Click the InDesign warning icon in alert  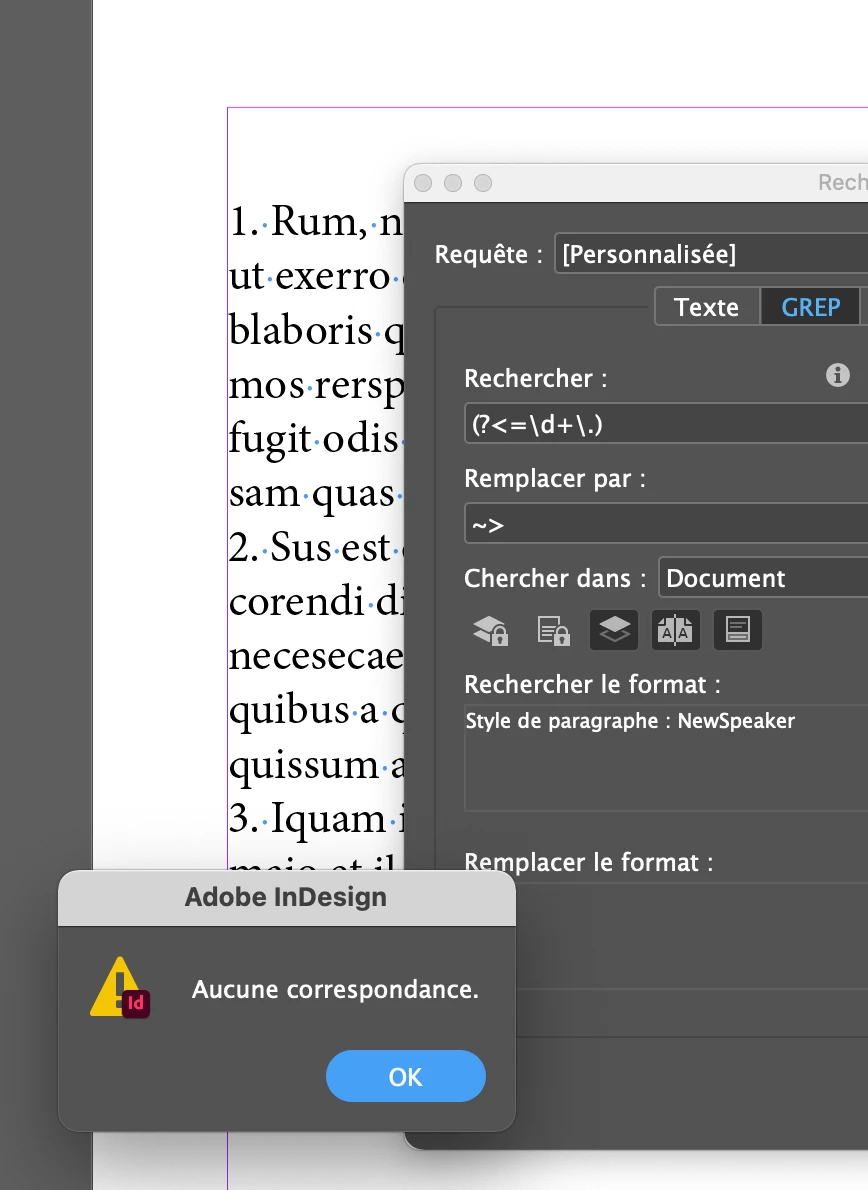(x=120, y=987)
